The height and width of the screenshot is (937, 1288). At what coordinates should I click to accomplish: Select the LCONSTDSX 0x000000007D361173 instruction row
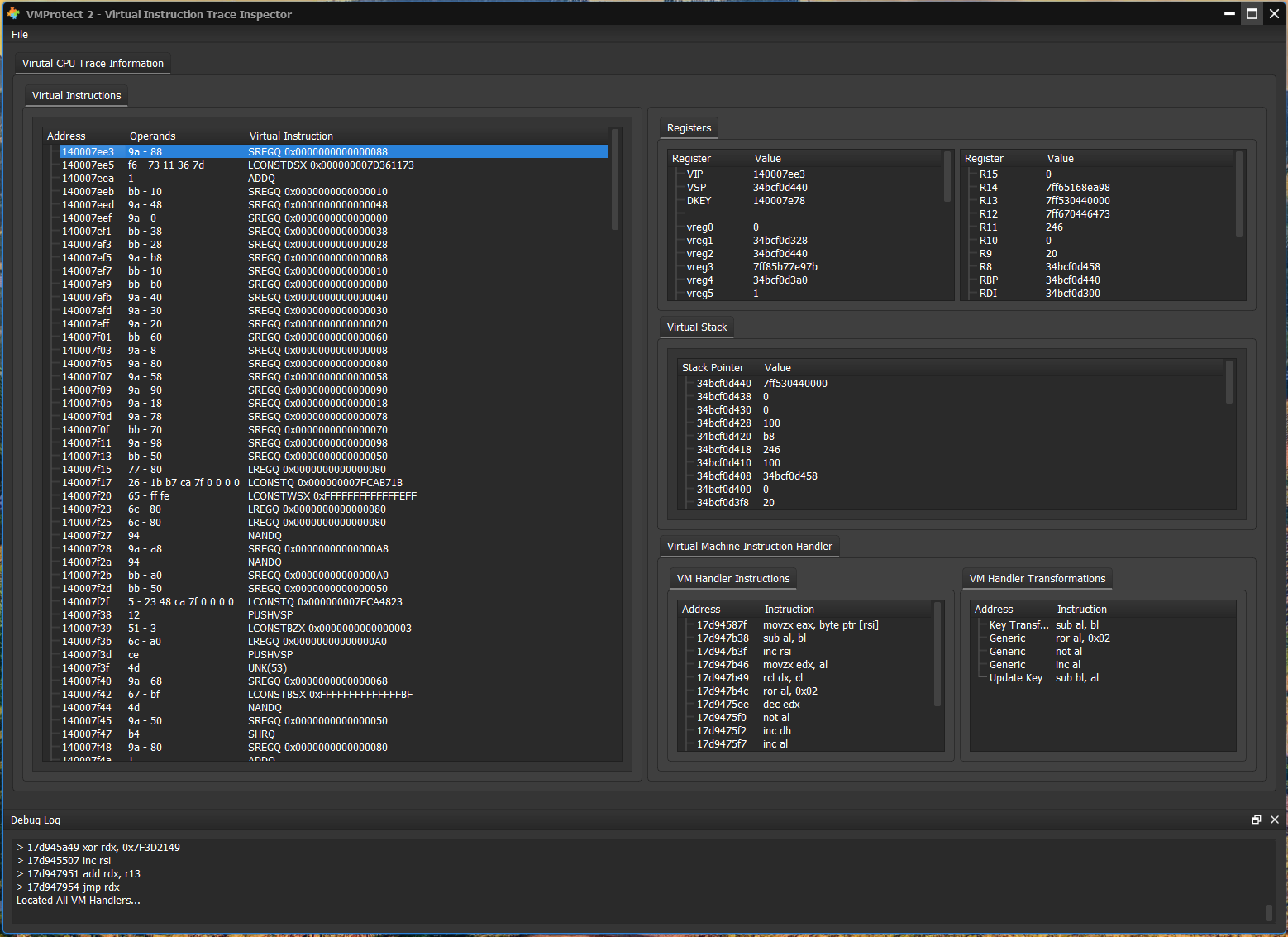tap(331, 165)
